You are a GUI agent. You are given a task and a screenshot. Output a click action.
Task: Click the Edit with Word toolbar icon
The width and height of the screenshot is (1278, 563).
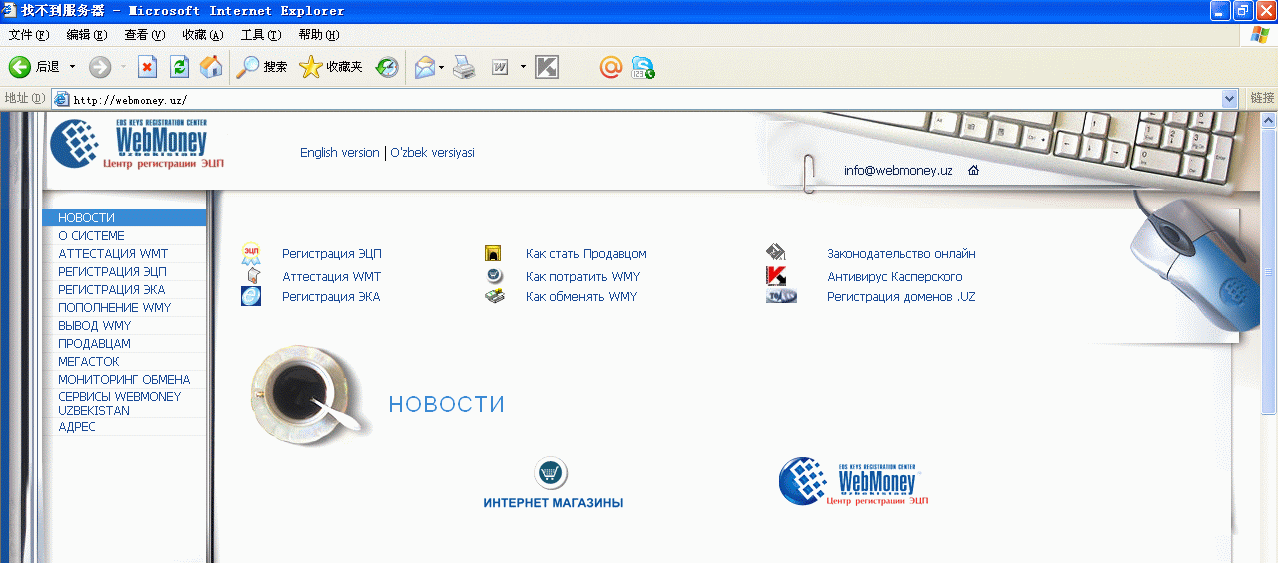[x=500, y=68]
